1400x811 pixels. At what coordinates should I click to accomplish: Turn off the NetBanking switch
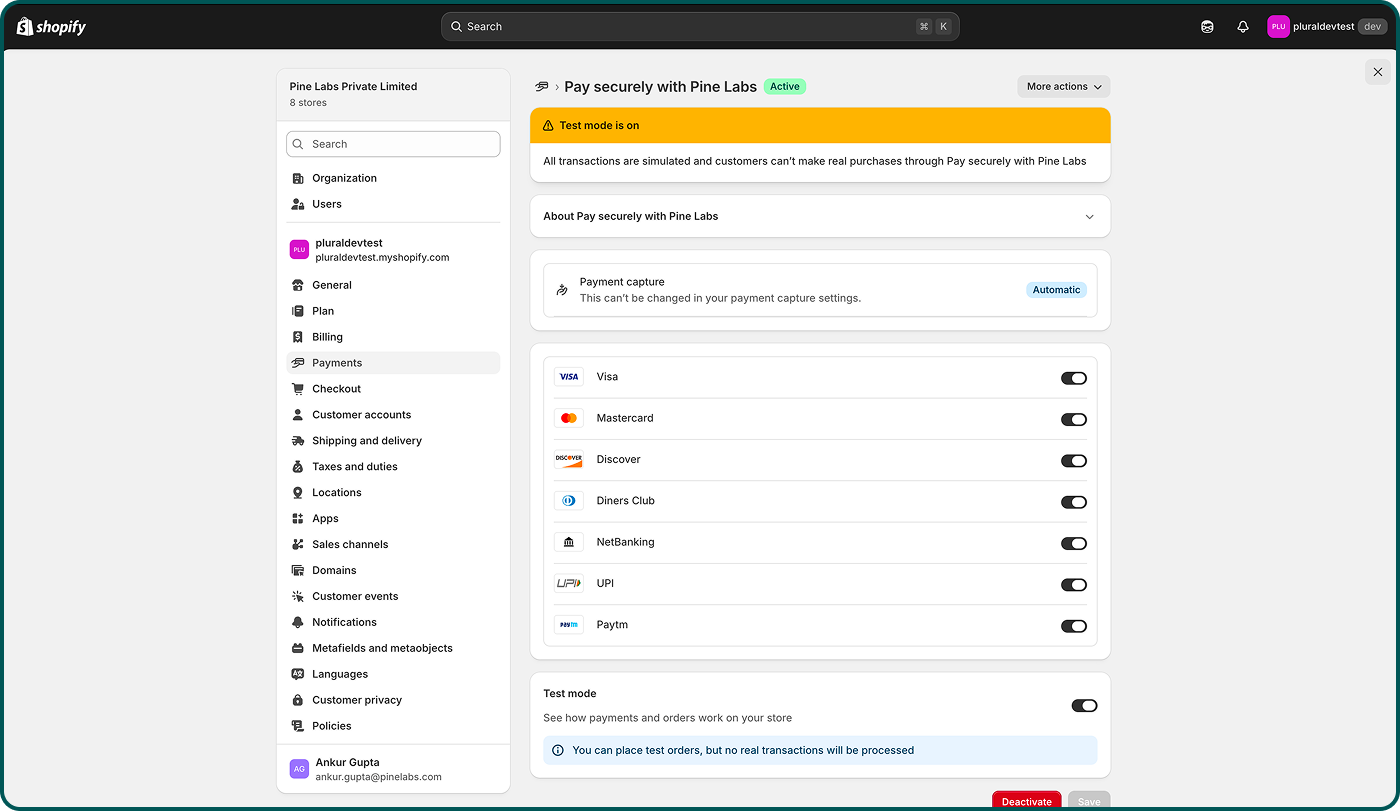1073,544
